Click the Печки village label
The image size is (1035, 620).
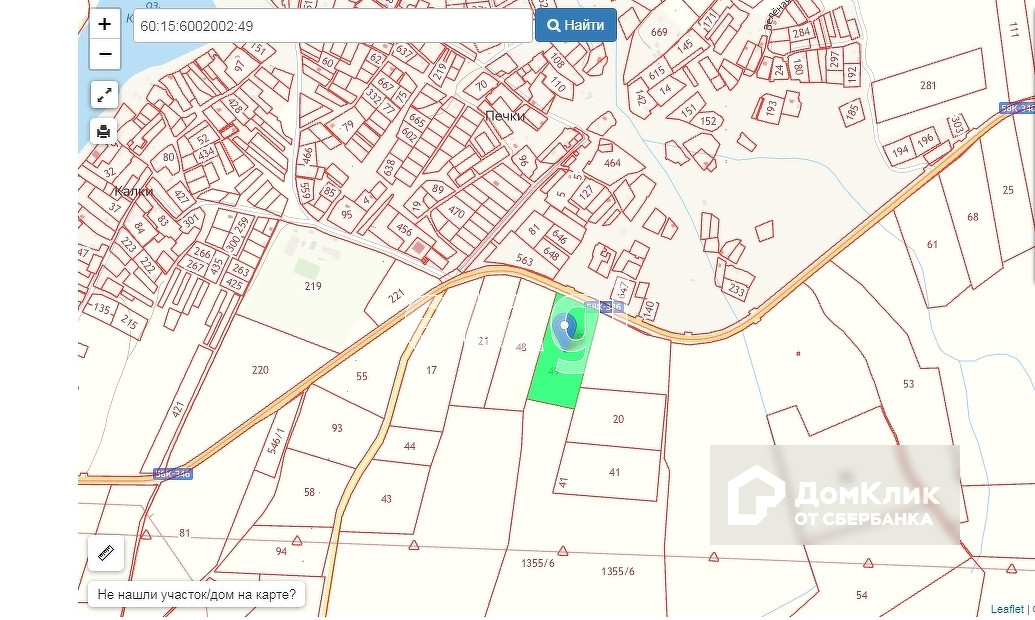point(505,116)
